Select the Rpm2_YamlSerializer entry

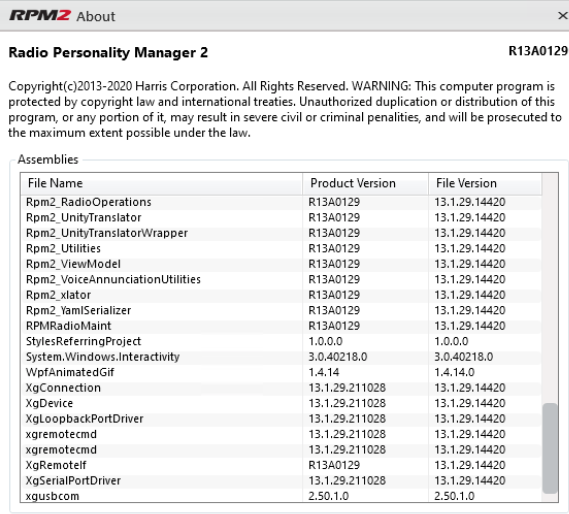pyautogui.click(x=281, y=310)
